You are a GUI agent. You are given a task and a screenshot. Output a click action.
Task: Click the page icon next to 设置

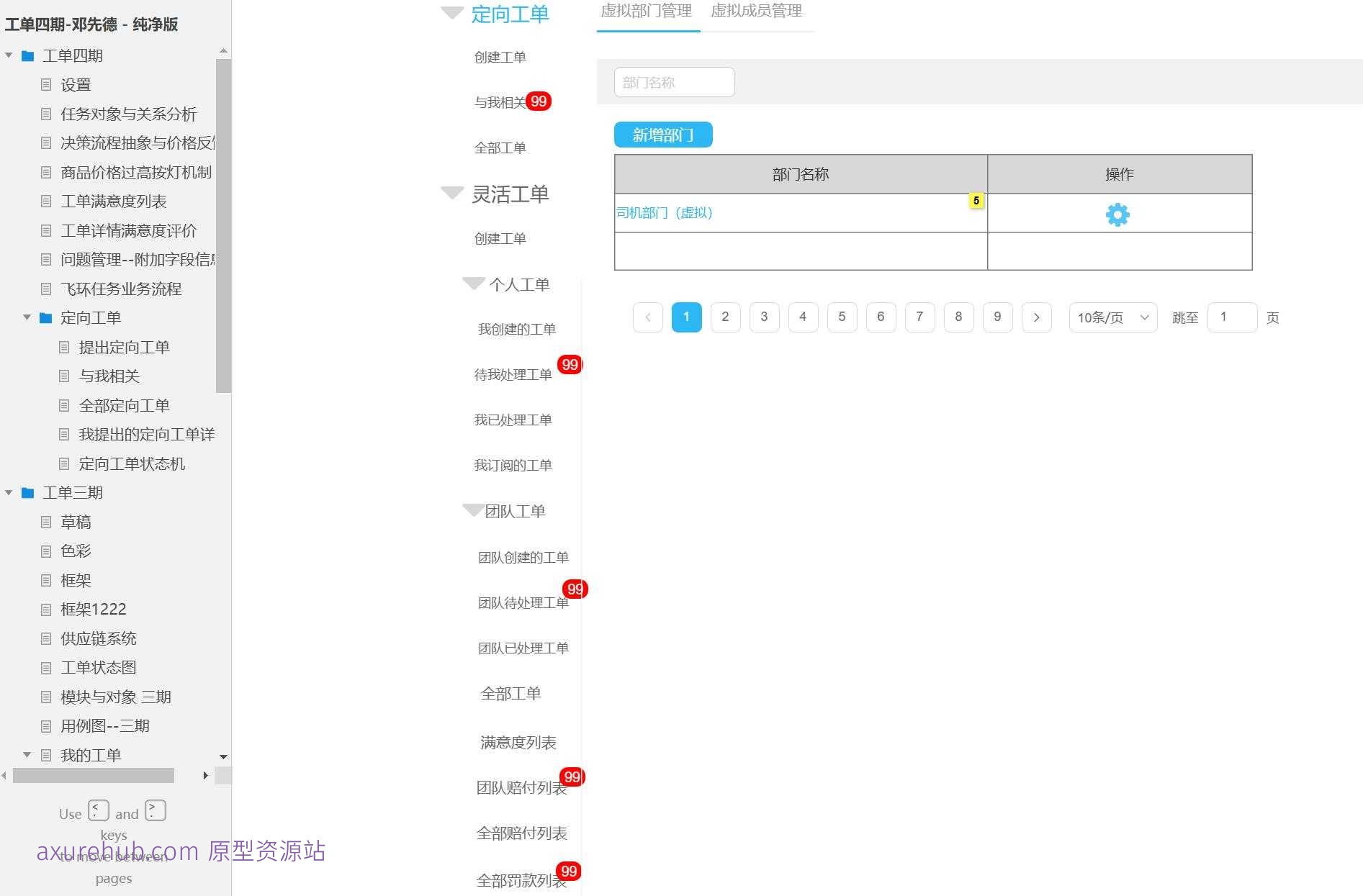point(45,85)
